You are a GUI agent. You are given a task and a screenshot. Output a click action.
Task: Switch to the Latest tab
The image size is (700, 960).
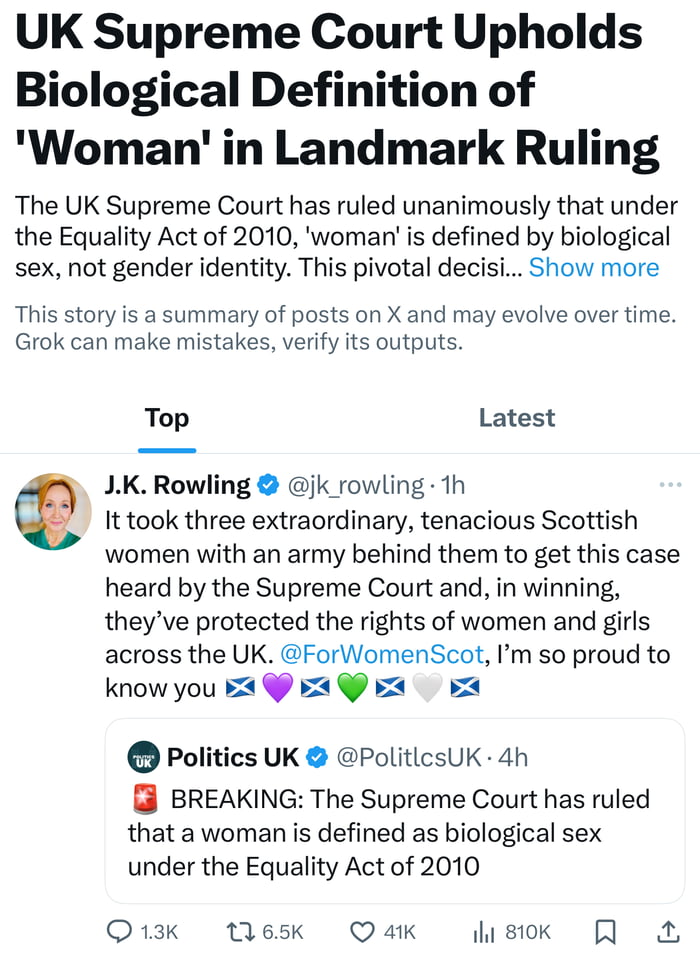click(x=516, y=417)
